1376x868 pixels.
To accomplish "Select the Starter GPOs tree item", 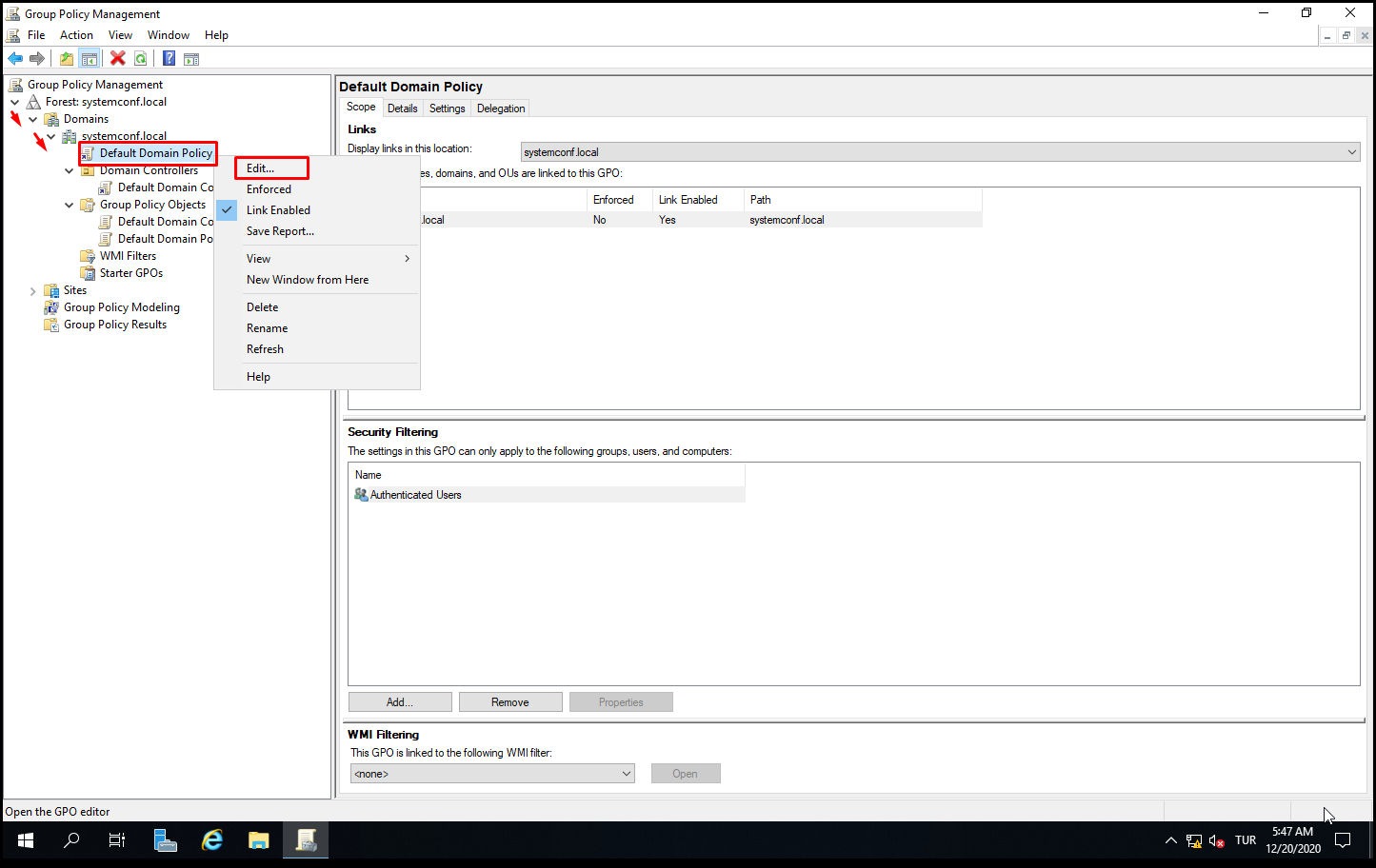I will 131,273.
